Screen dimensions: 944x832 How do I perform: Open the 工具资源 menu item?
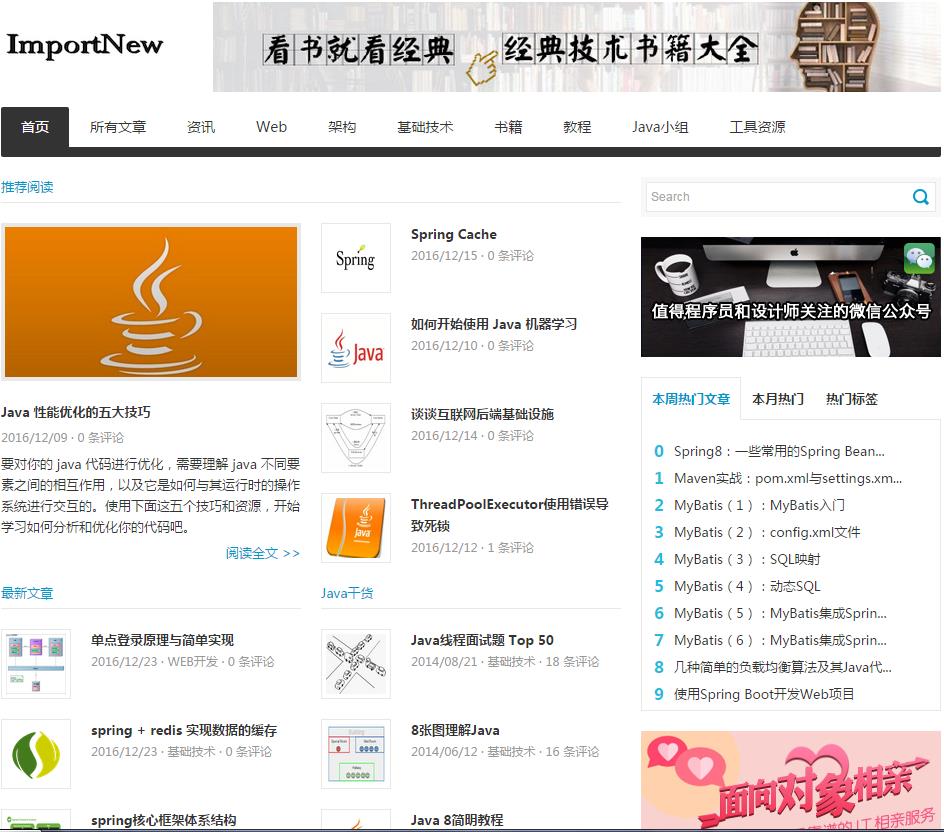click(757, 127)
